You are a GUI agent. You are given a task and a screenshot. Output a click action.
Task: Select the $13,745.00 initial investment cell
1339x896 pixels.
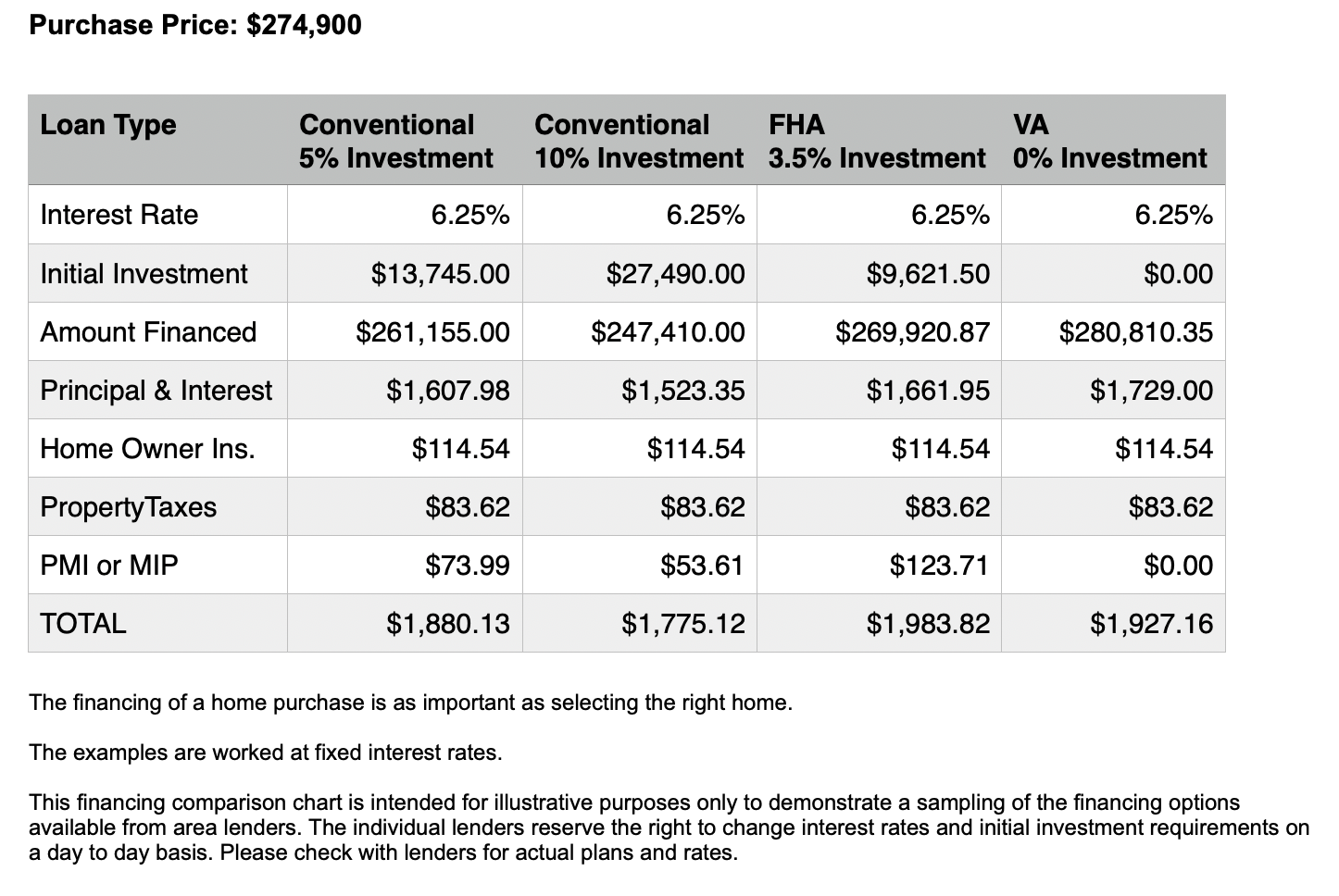441,274
